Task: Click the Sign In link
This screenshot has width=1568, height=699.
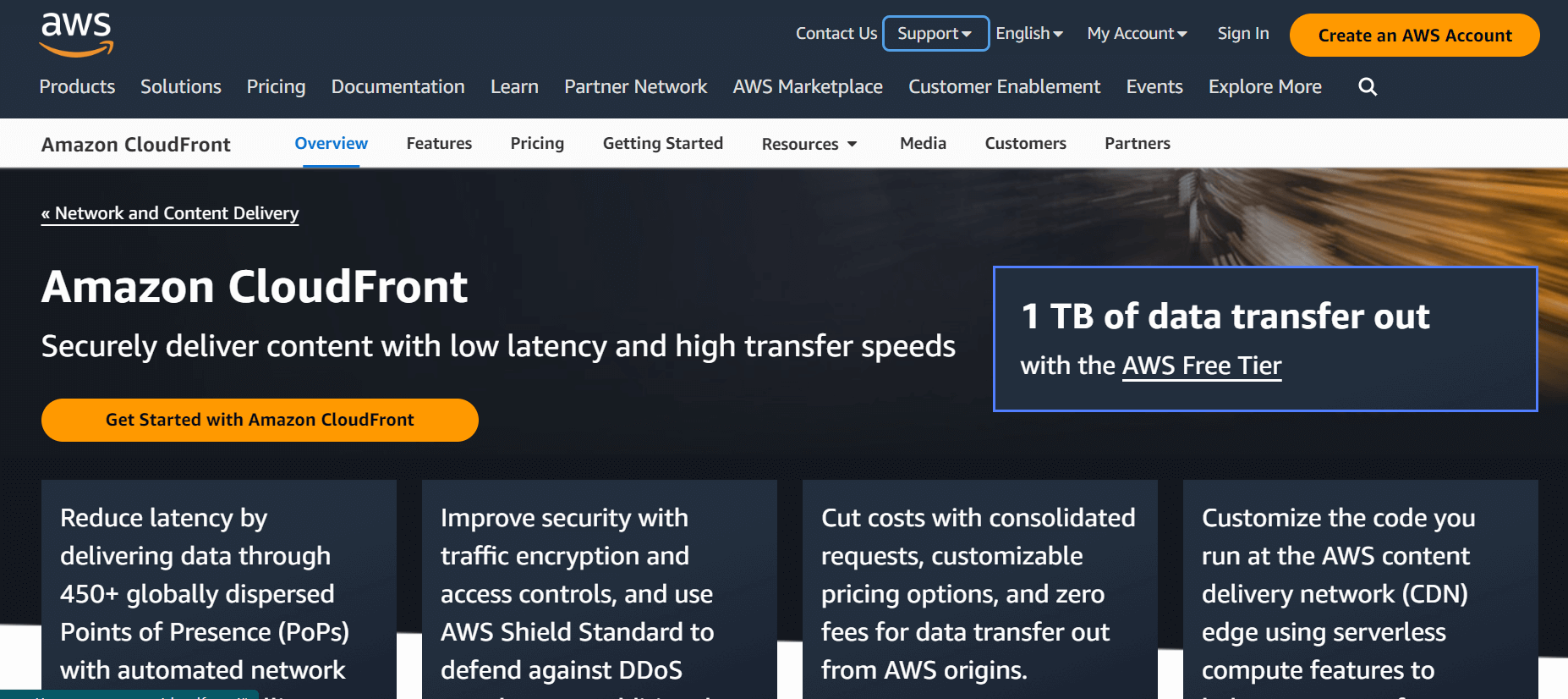Action: pos(1242,33)
